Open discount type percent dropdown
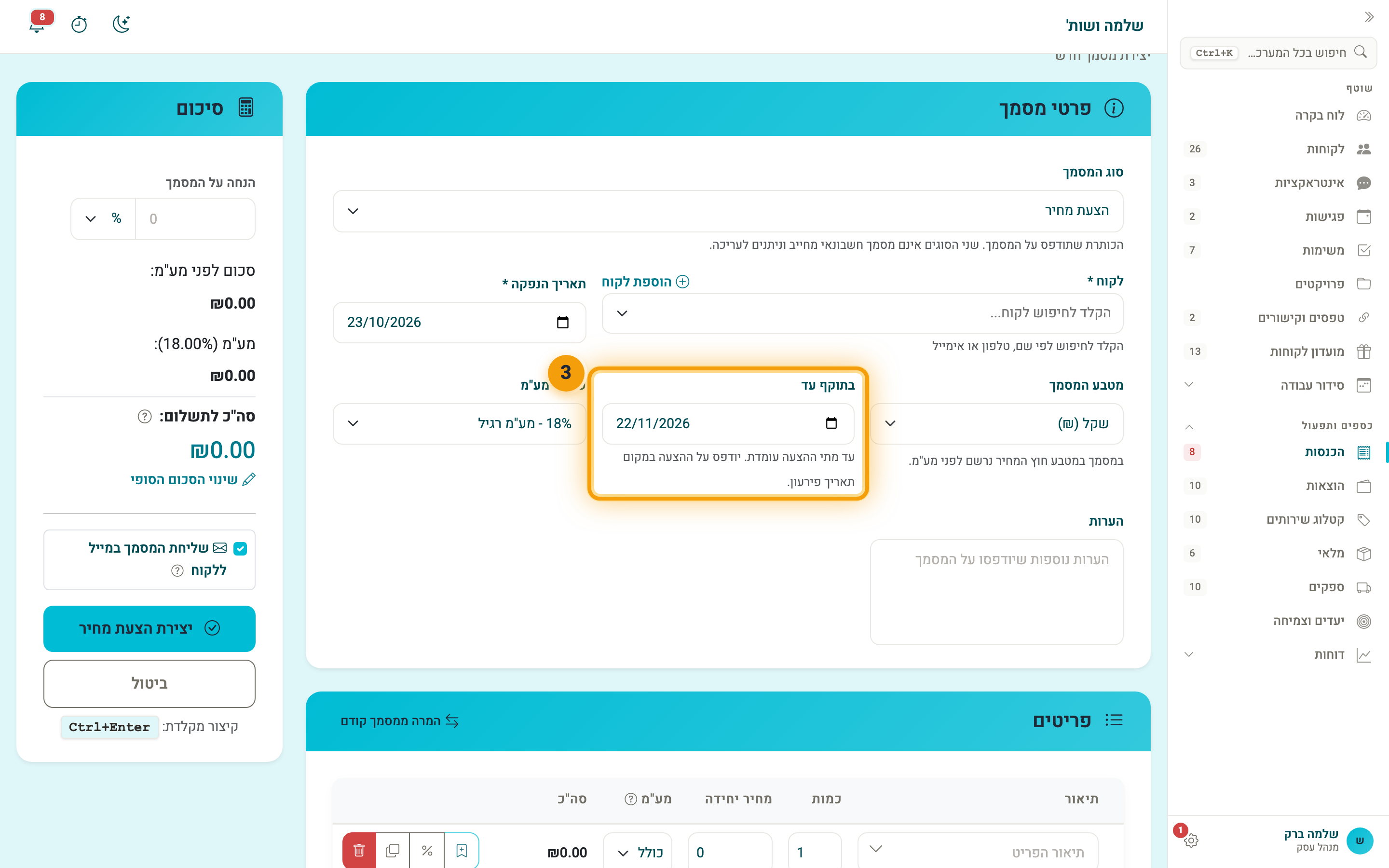Screen dimensions: 1389x868 pos(103,219)
